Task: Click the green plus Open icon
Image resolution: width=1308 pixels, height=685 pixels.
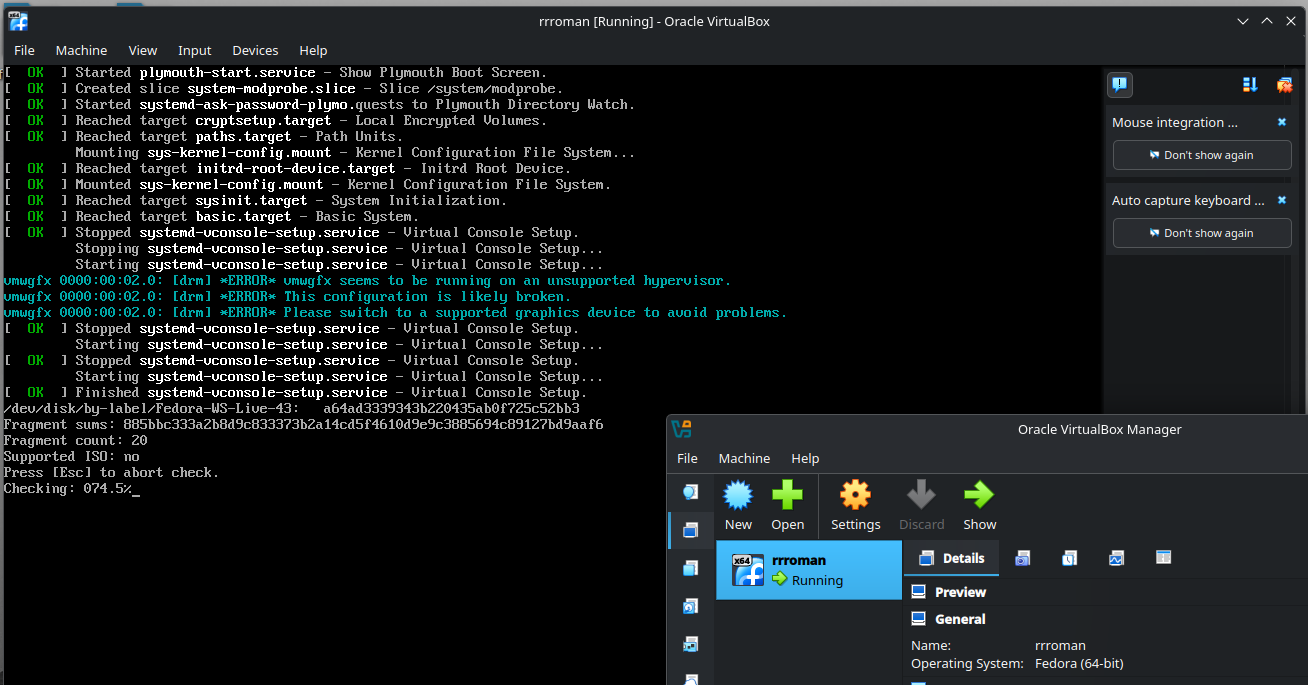Action: [x=787, y=505]
